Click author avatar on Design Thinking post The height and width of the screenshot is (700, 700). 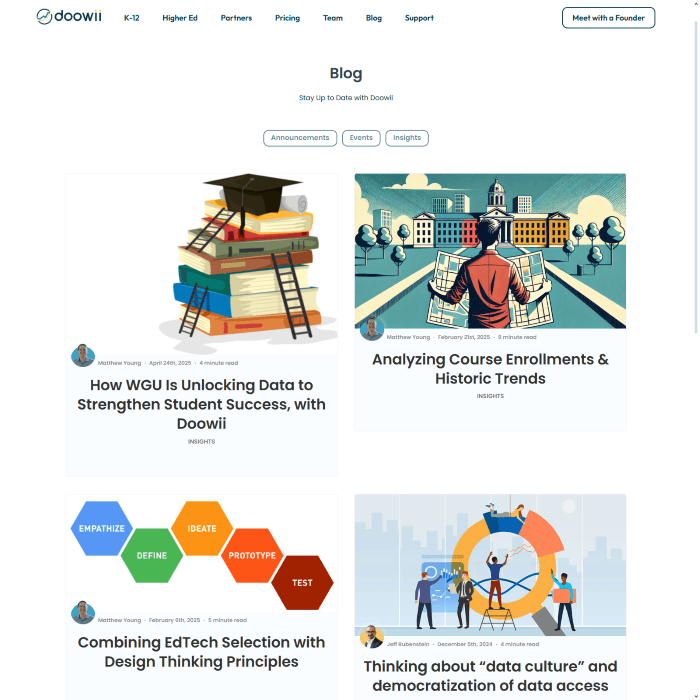(x=83, y=612)
